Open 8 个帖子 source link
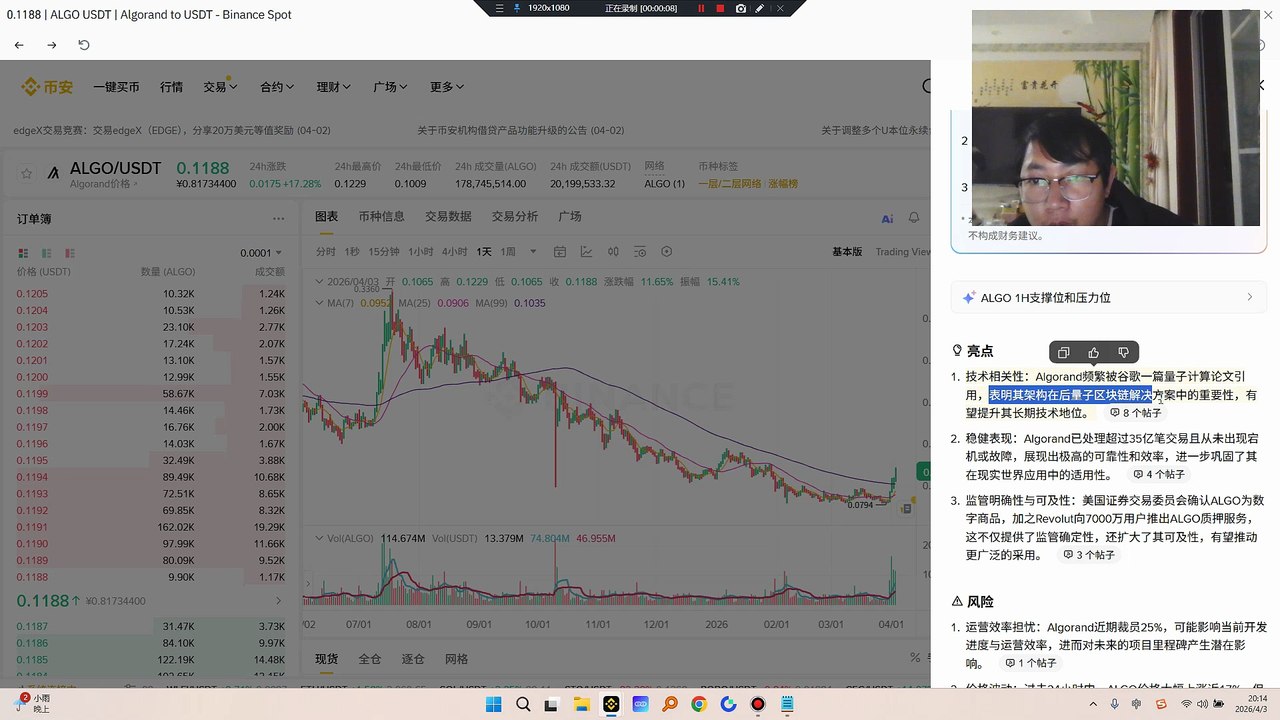 coord(1136,413)
